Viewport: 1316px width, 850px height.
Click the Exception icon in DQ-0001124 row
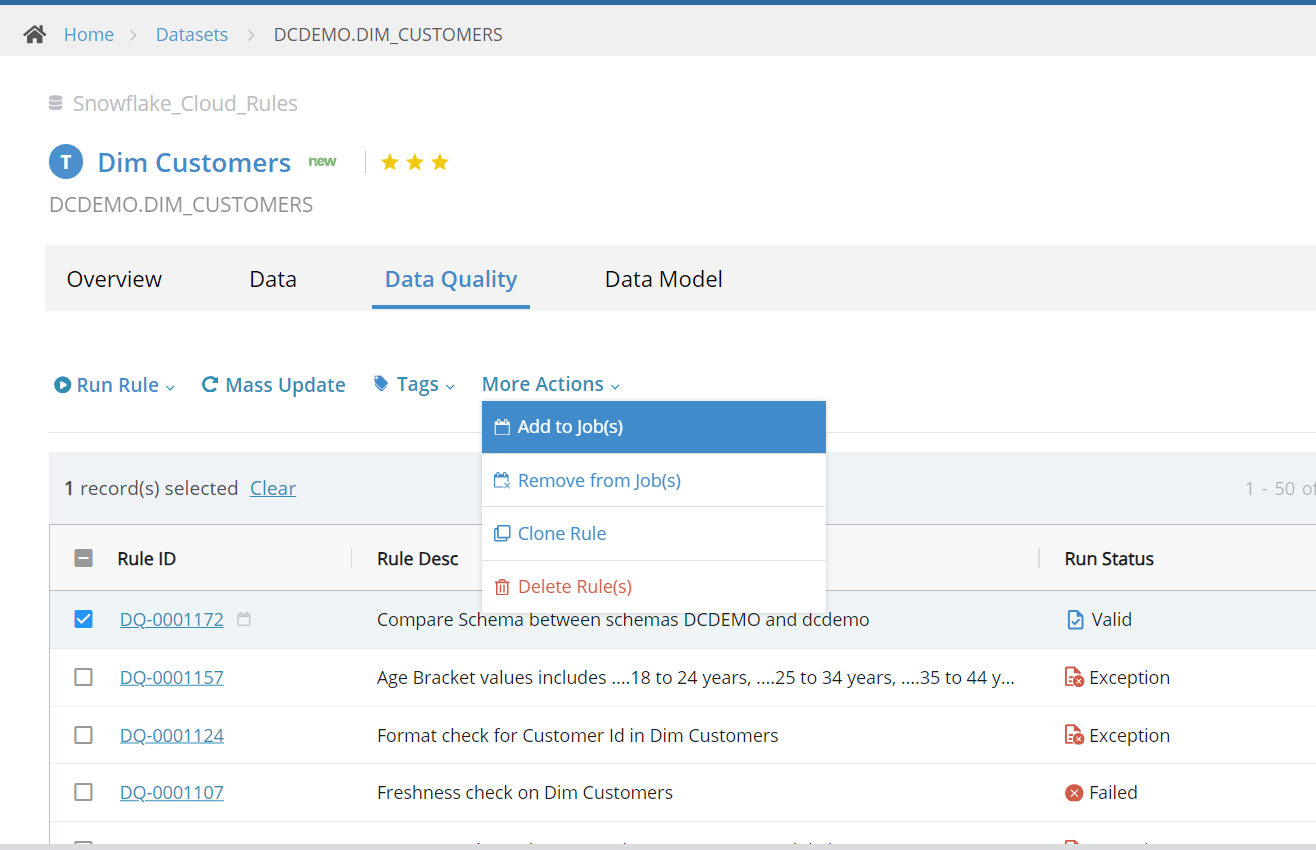pyautogui.click(x=1075, y=736)
